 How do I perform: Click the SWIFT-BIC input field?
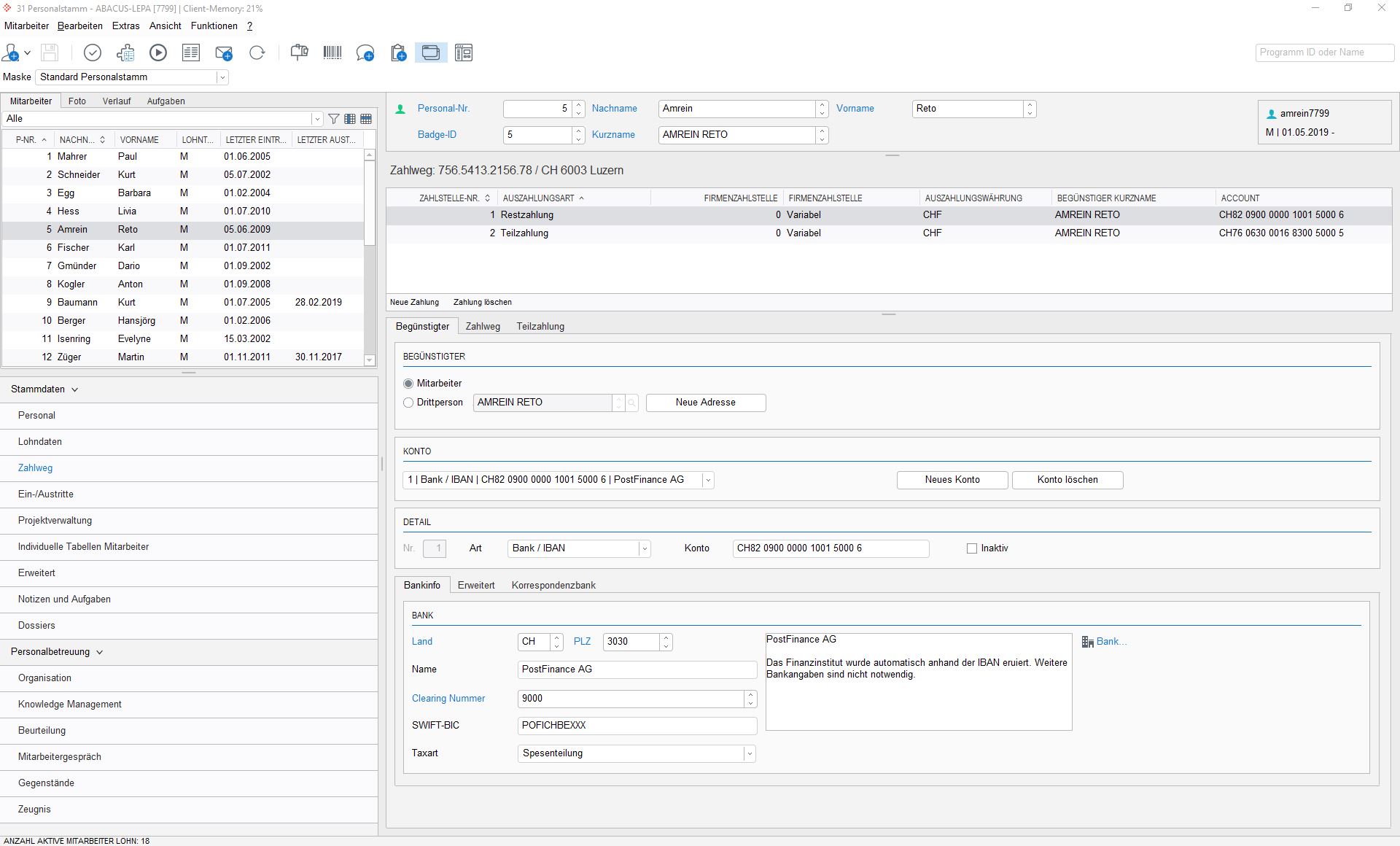[637, 726]
